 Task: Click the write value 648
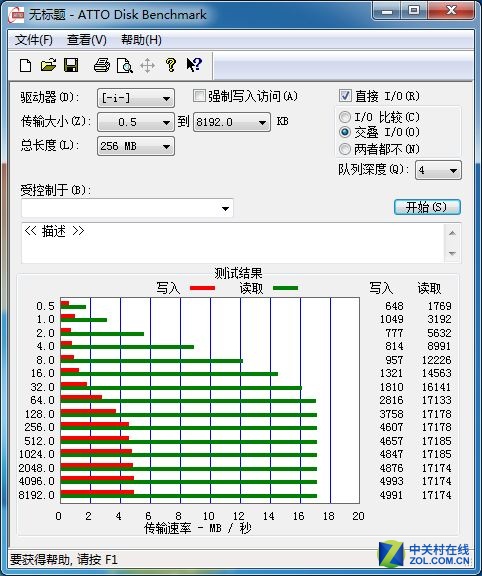click(x=394, y=306)
